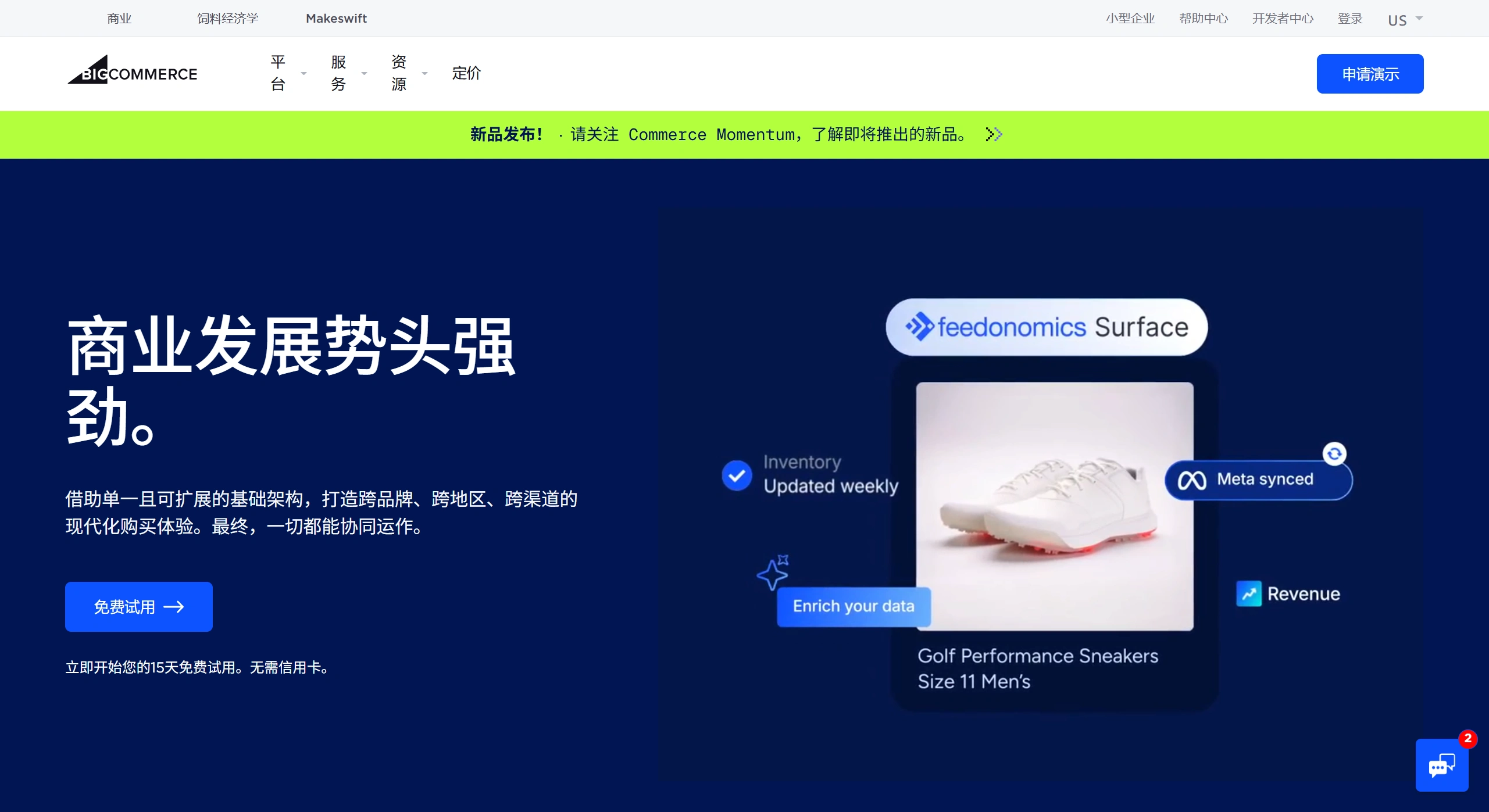The height and width of the screenshot is (812, 1489).
Task: Expand the 服务 navigation dropdown
Action: [x=348, y=73]
